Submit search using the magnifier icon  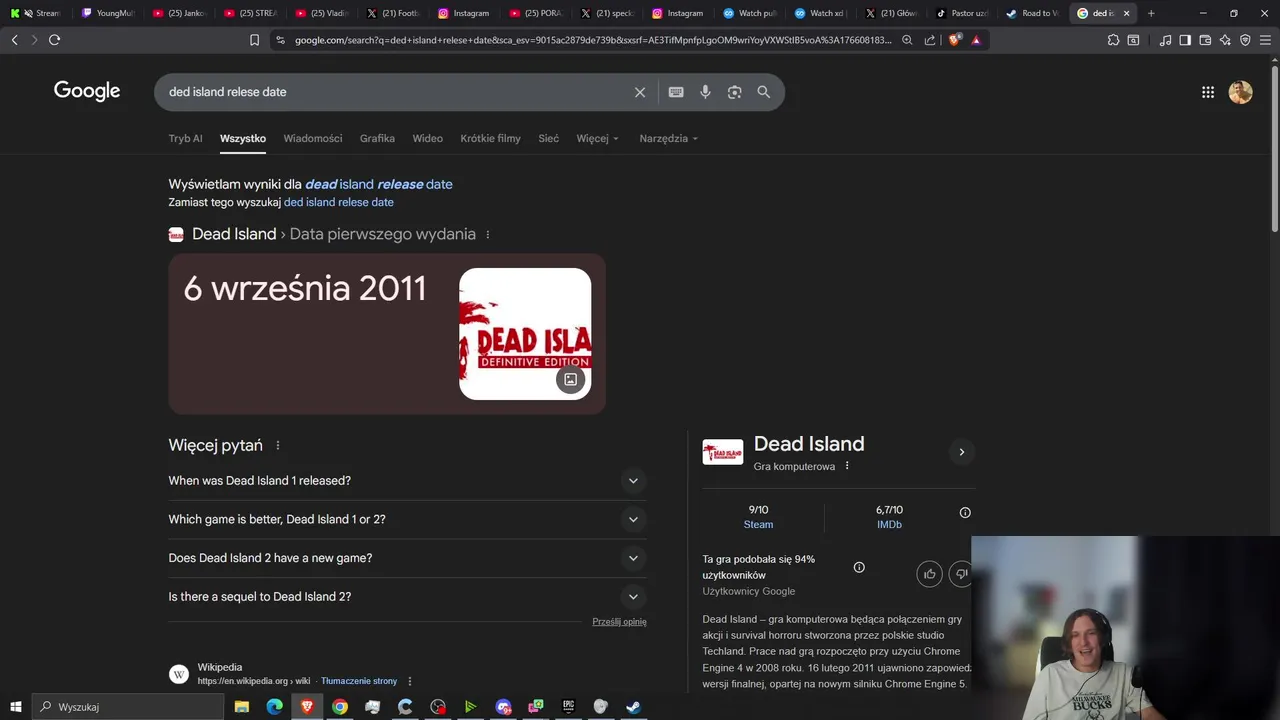[x=764, y=92]
